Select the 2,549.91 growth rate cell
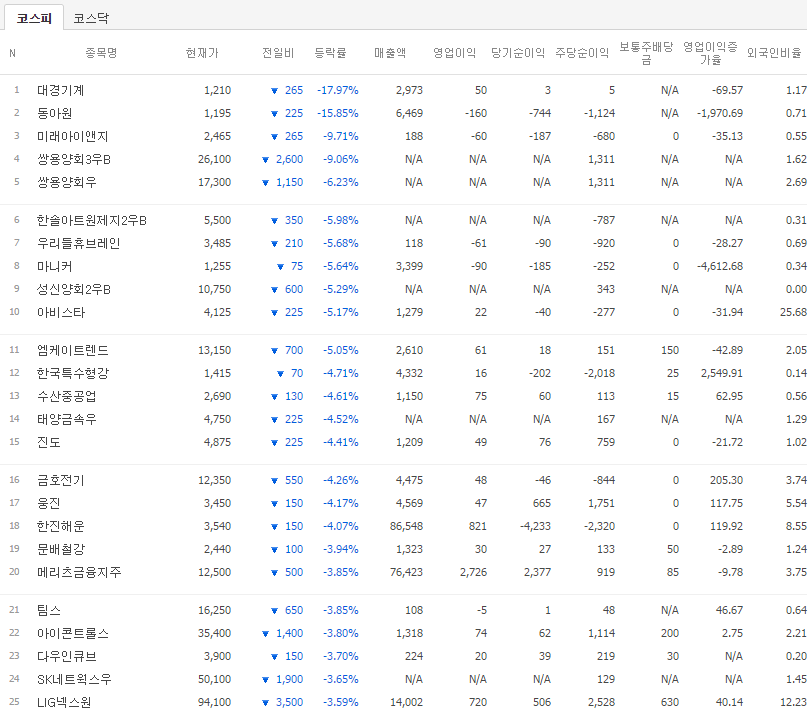The width and height of the screenshot is (812, 718). pos(722,373)
